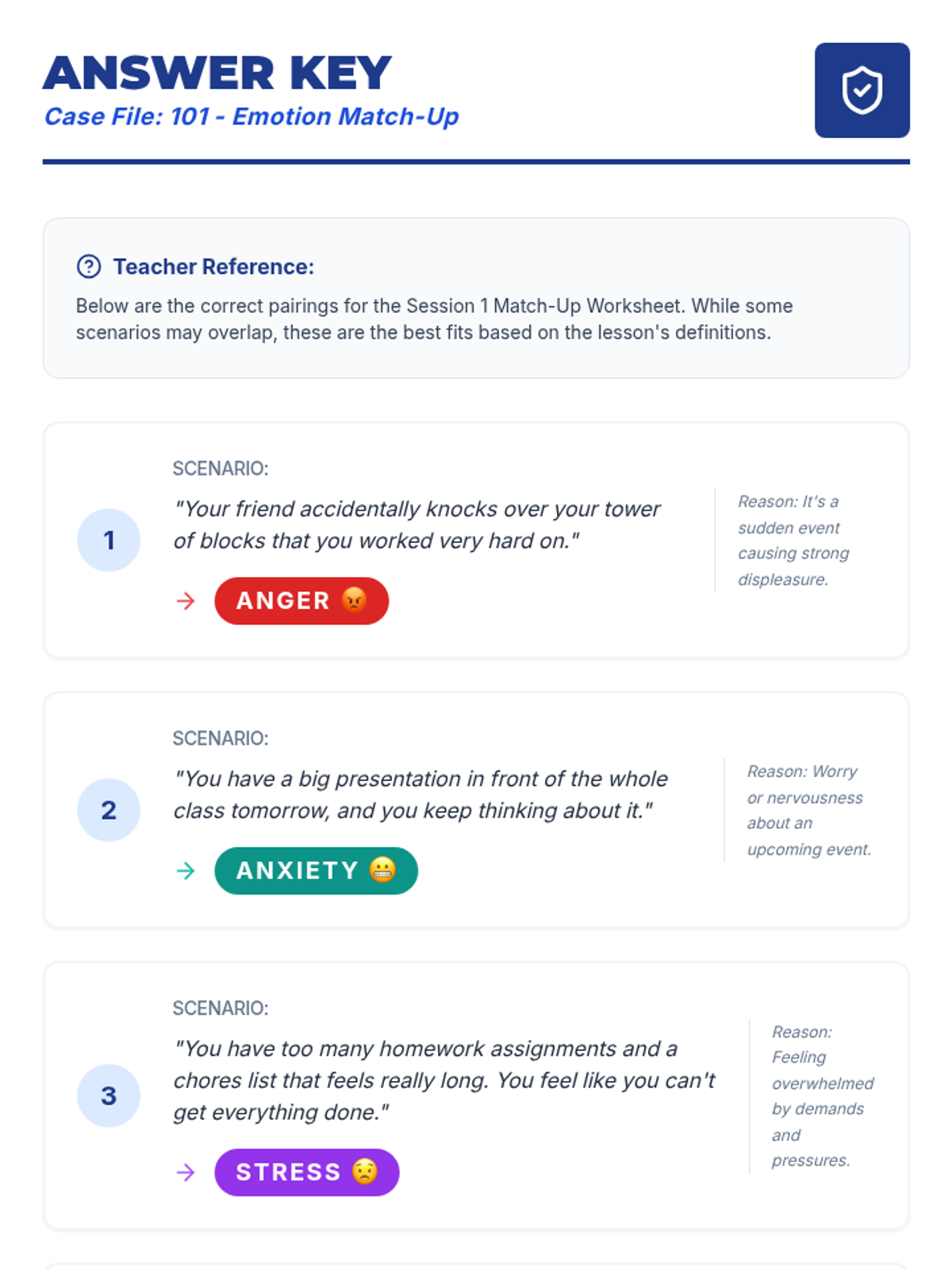Click the Teacher Reference heading text

(213, 267)
